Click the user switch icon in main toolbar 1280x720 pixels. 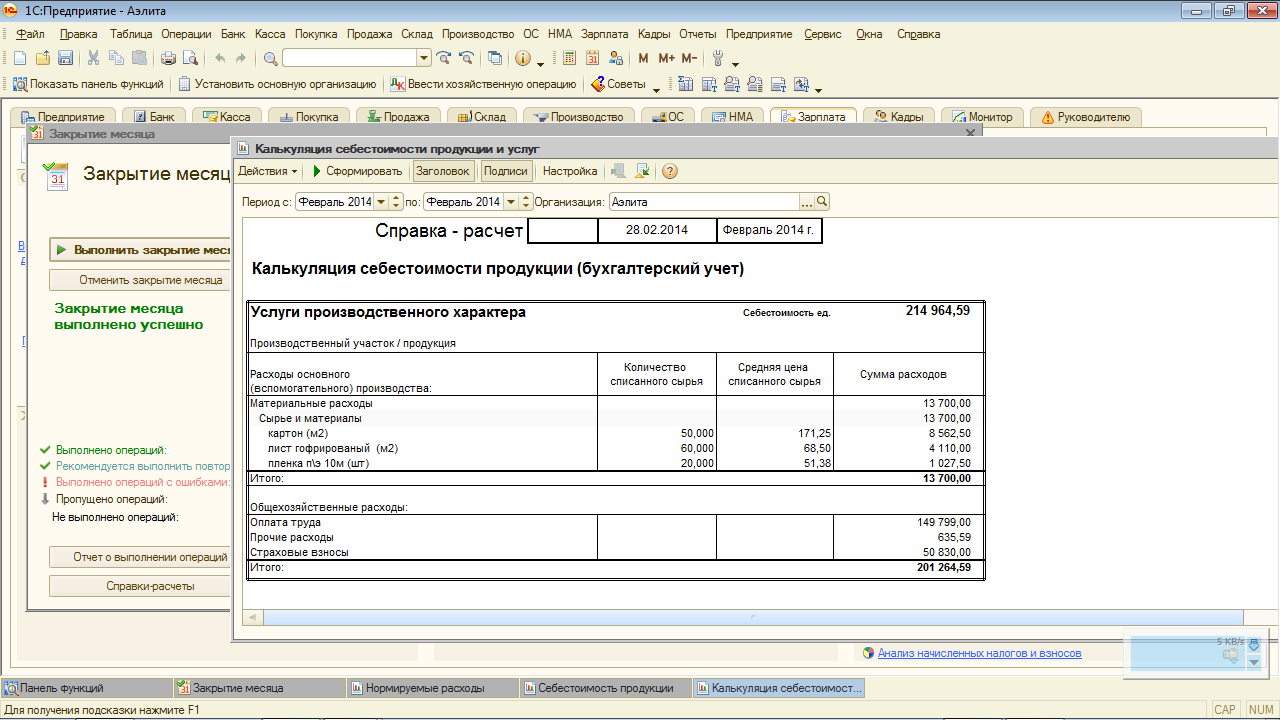point(616,58)
